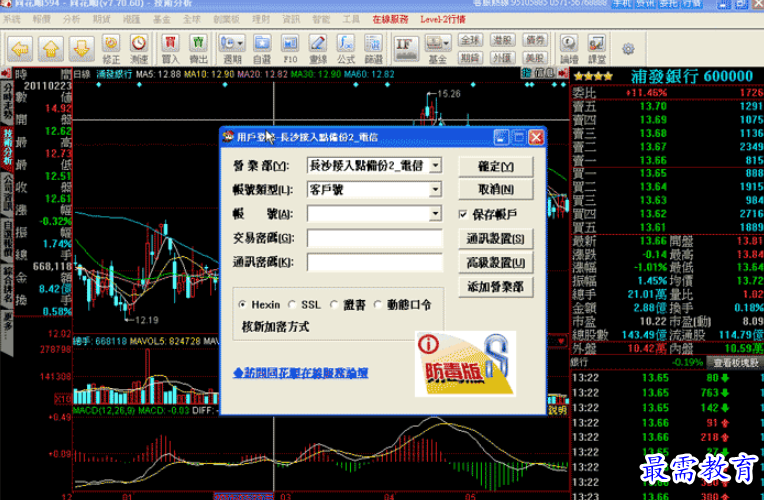Open the 在線服務 menu

pyautogui.click(x=390, y=19)
